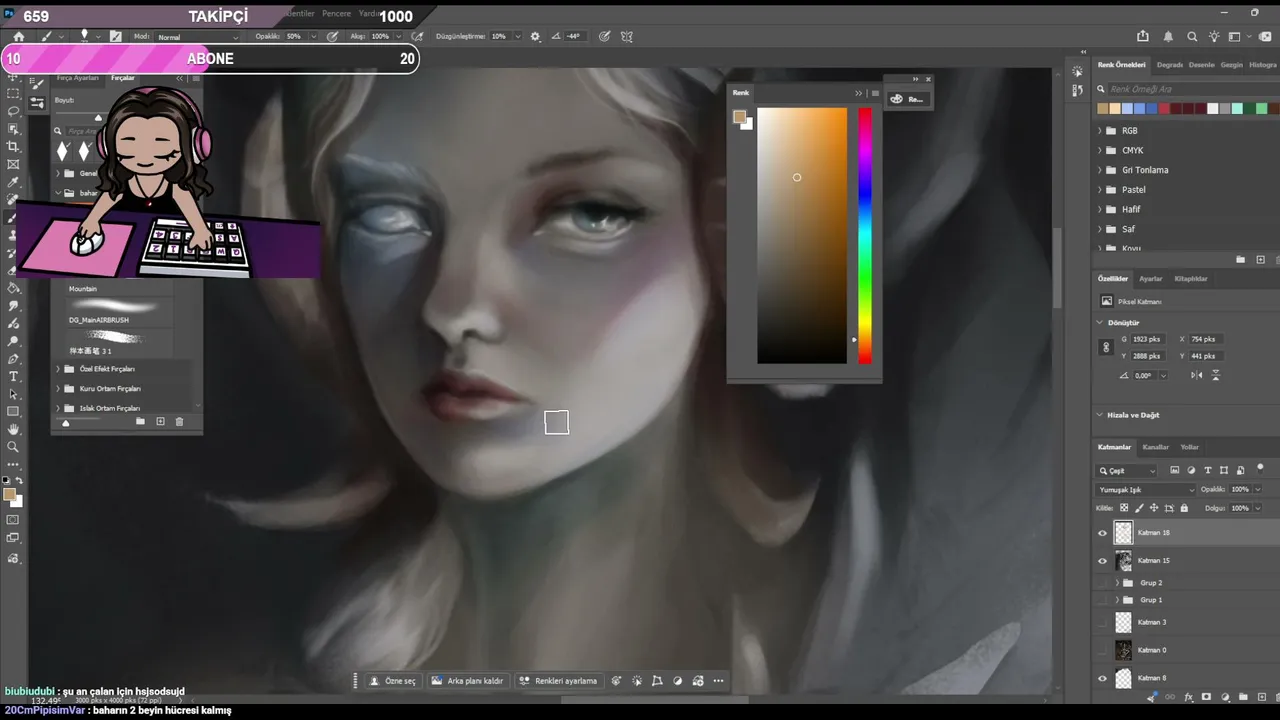This screenshot has height=720, width=1280.
Task: Click the Özne seç button
Action: [392, 681]
